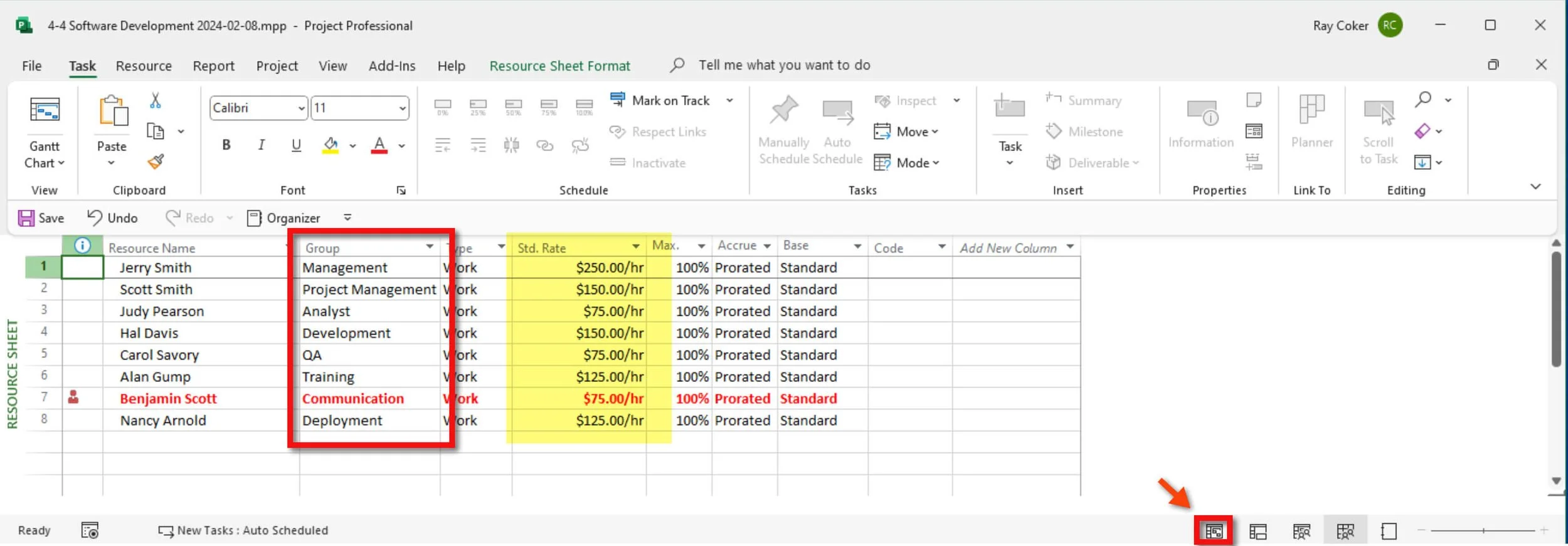Cut selection with the scissors icon
1568x546 pixels.
(x=156, y=100)
